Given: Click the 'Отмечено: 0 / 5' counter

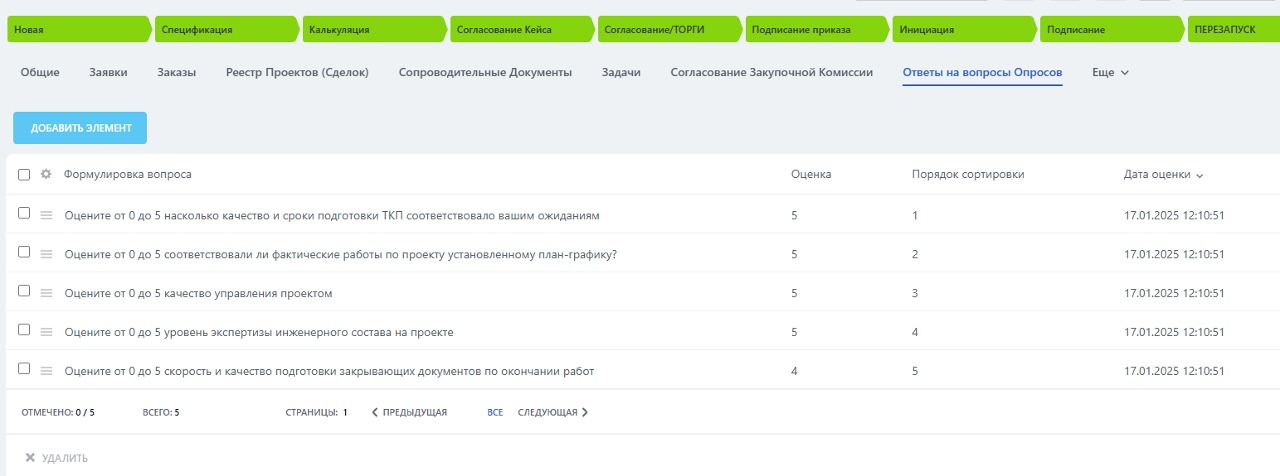Looking at the screenshot, I should click(58, 412).
